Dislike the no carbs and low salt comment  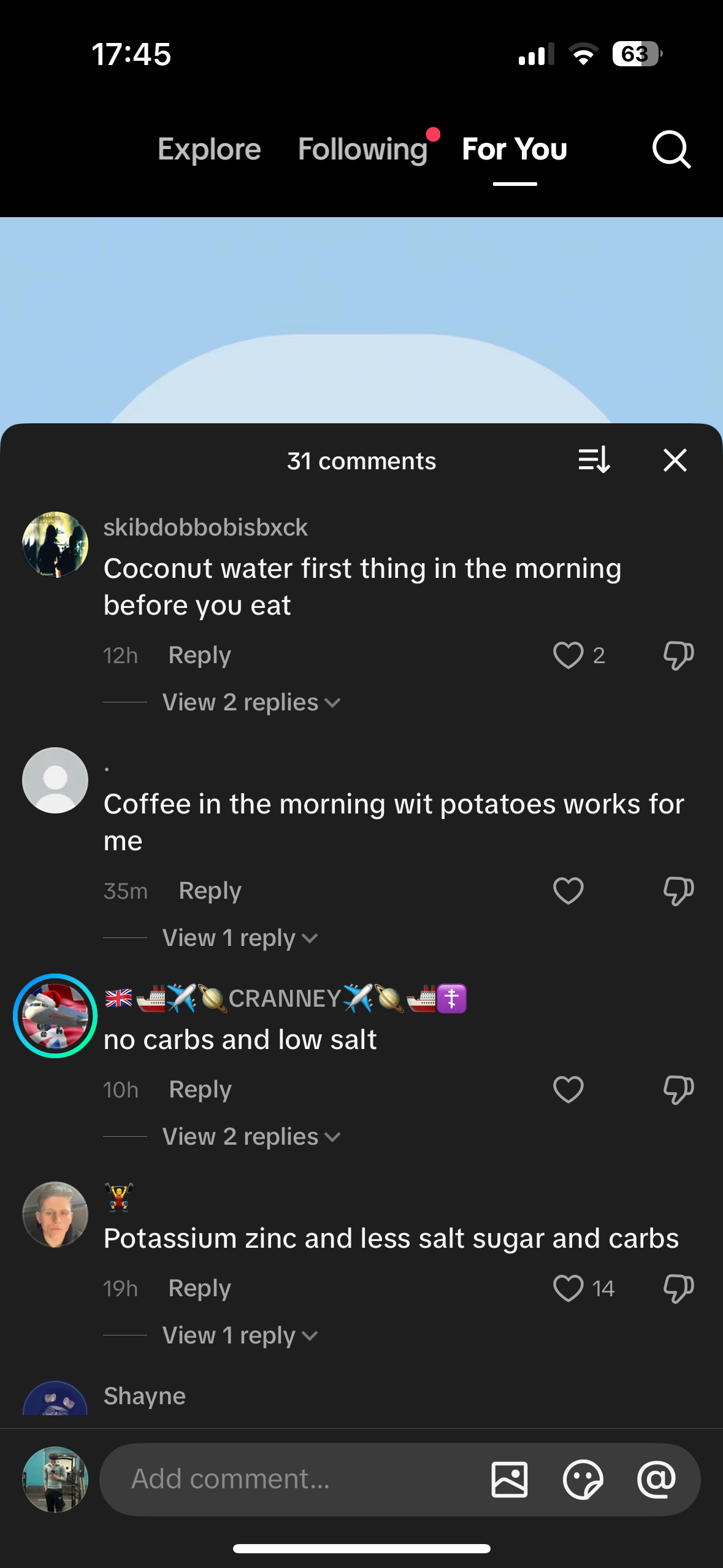pos(678,1090)
